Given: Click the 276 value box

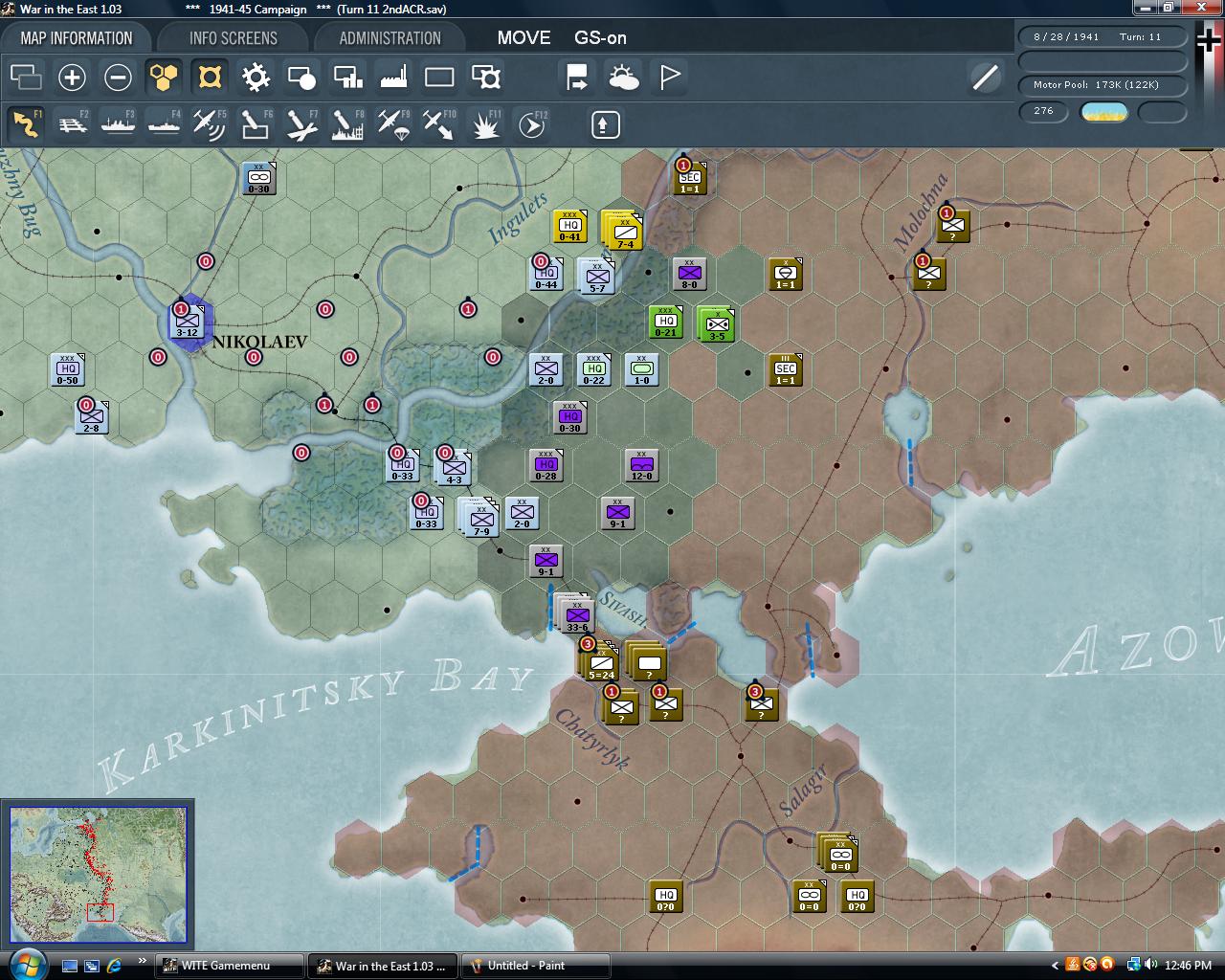Looking at the screenshot, I should [1043, 111].
